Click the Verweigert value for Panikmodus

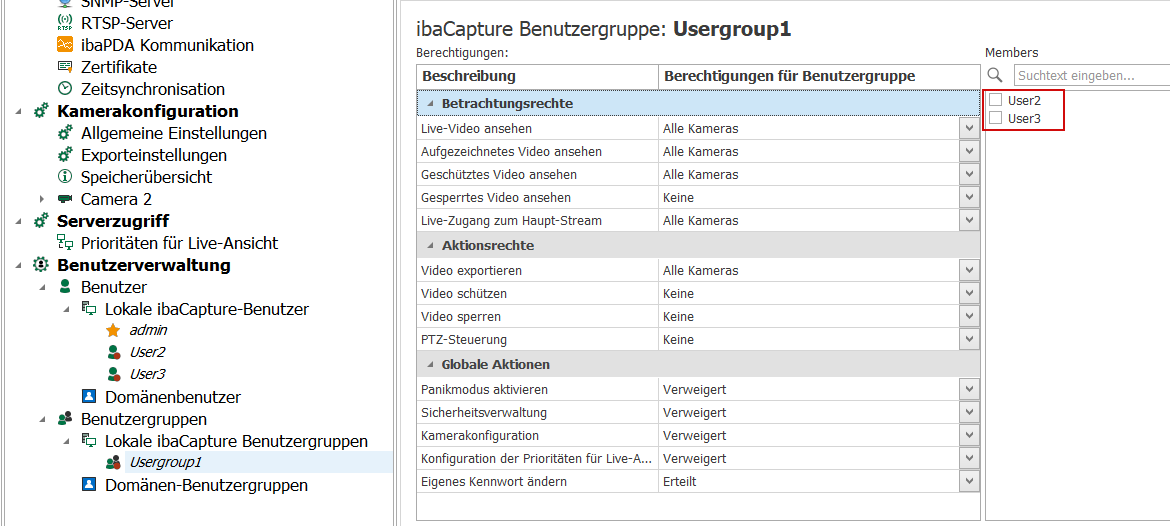point(695,389)
